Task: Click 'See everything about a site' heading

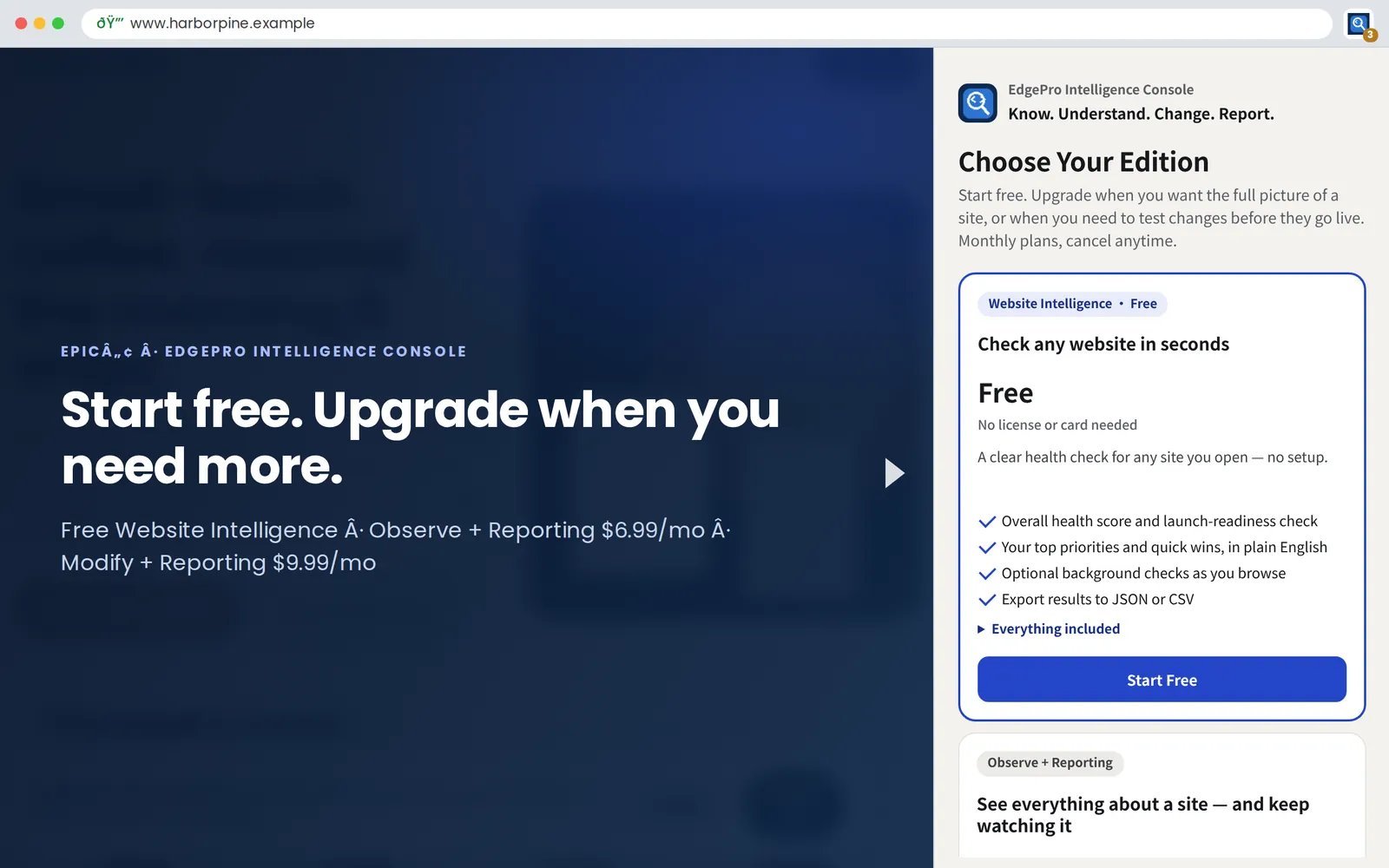Action: coord(1142,815)
